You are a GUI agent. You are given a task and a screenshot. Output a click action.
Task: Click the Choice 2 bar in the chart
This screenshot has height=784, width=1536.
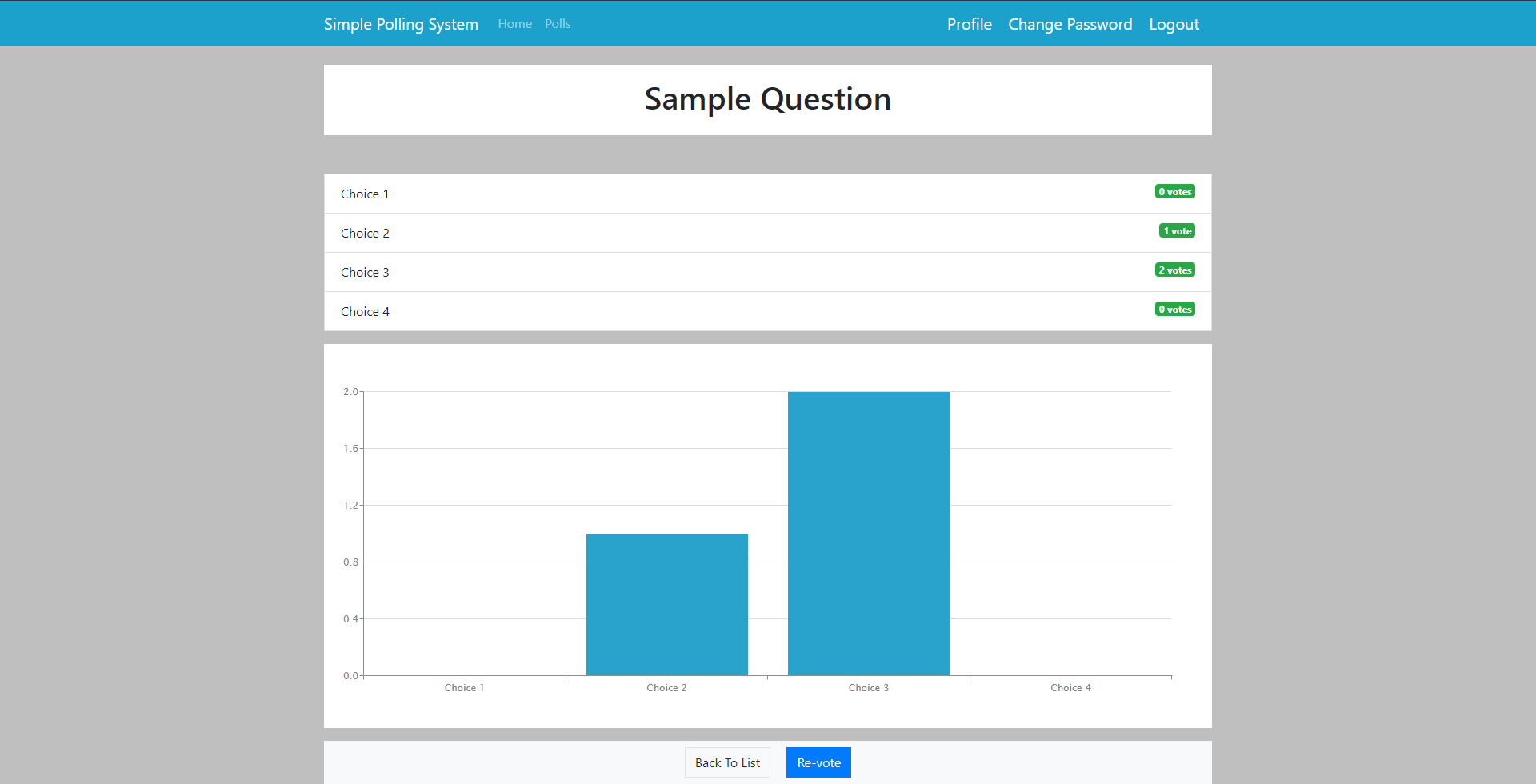pos(667,605)
